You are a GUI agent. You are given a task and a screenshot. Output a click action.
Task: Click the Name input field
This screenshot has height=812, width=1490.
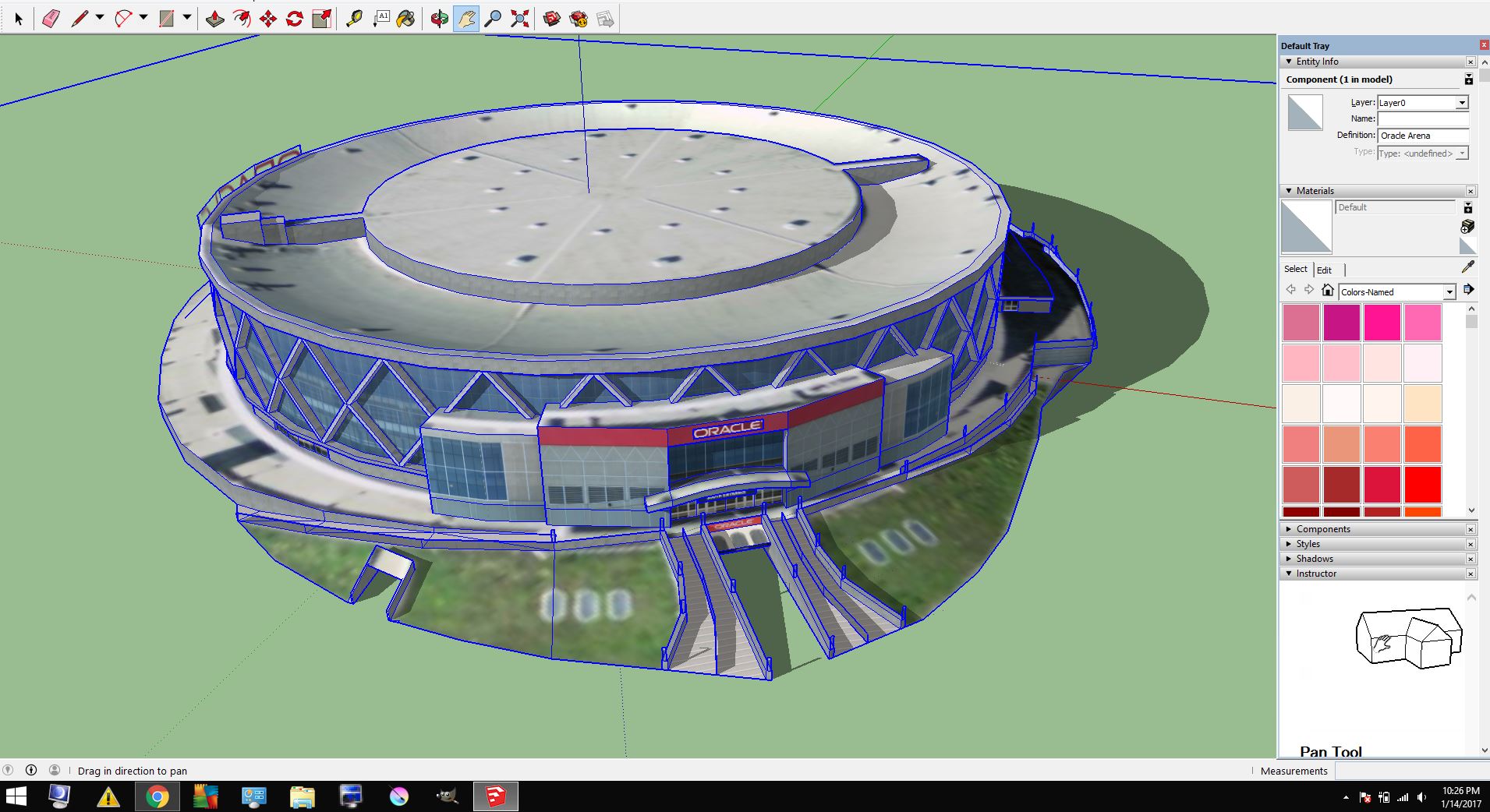[x=1423, y=118]
